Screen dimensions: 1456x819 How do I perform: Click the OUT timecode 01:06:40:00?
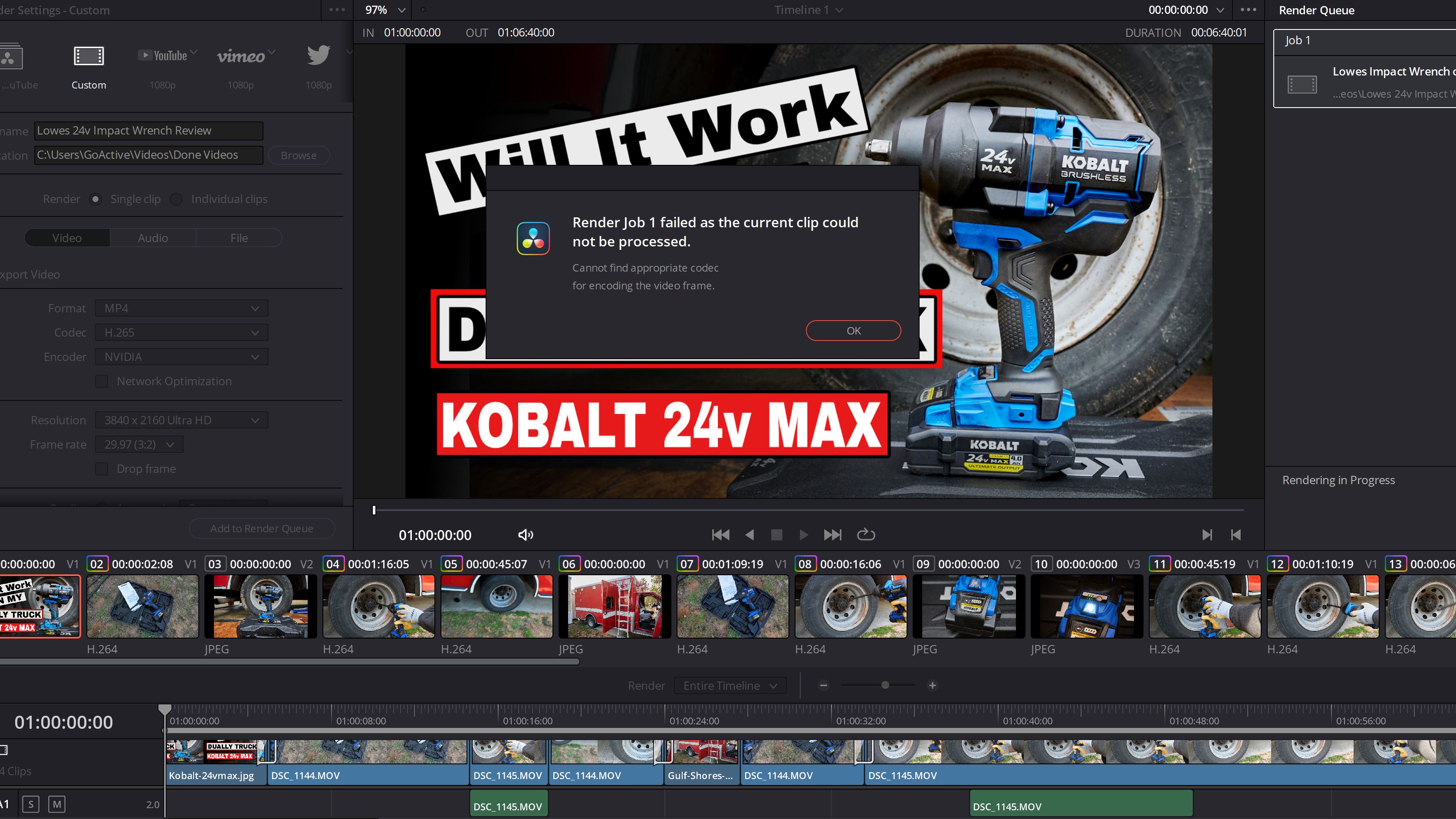[x=526, y=33]
